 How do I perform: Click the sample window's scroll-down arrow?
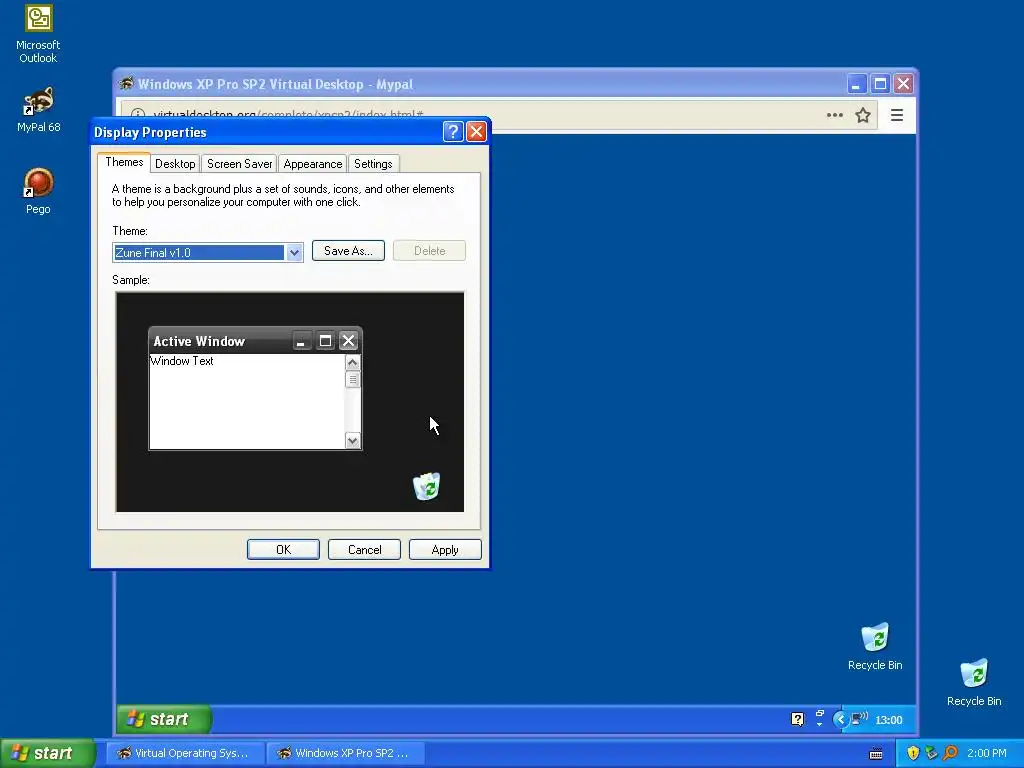pyautogui.click(x=353, y=441)
